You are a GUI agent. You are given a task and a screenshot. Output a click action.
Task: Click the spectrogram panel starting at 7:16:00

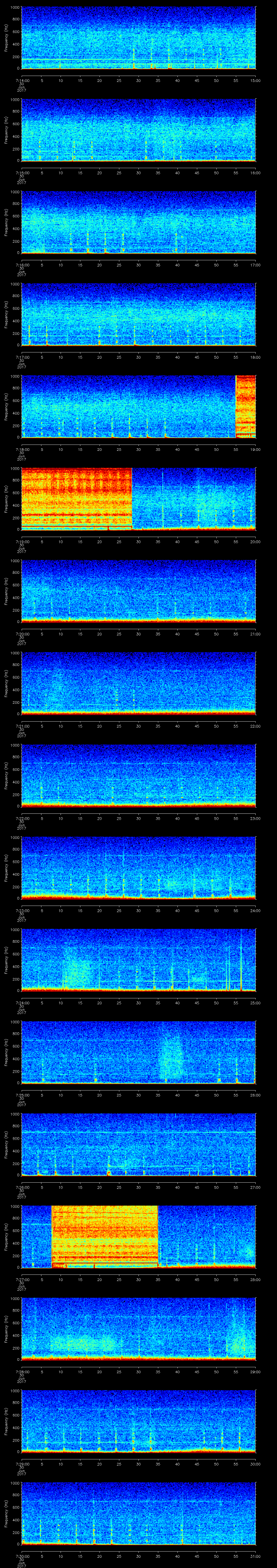pyautogui.click(x=138, y=222)
